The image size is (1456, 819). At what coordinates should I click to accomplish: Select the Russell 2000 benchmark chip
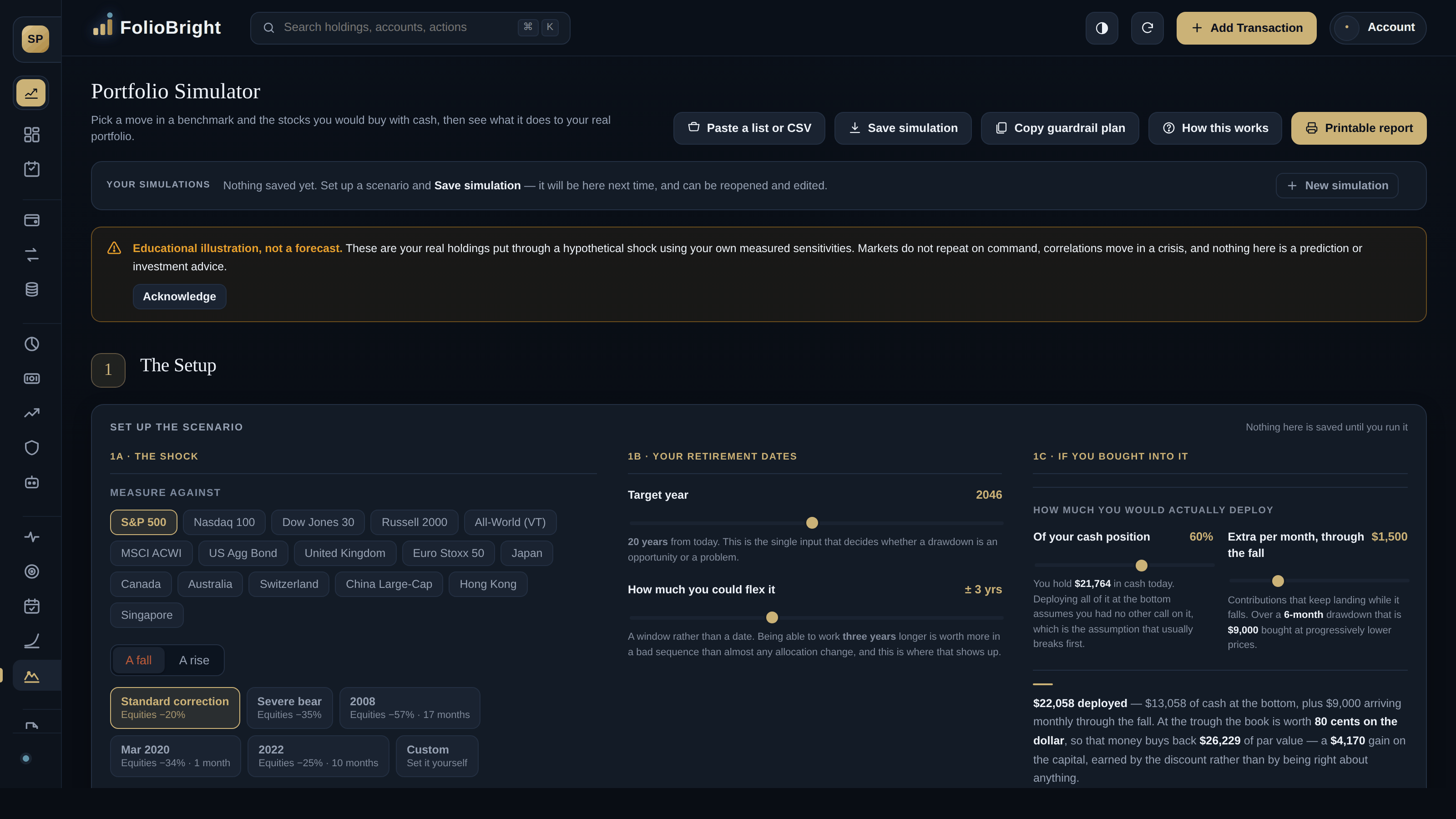415,522
